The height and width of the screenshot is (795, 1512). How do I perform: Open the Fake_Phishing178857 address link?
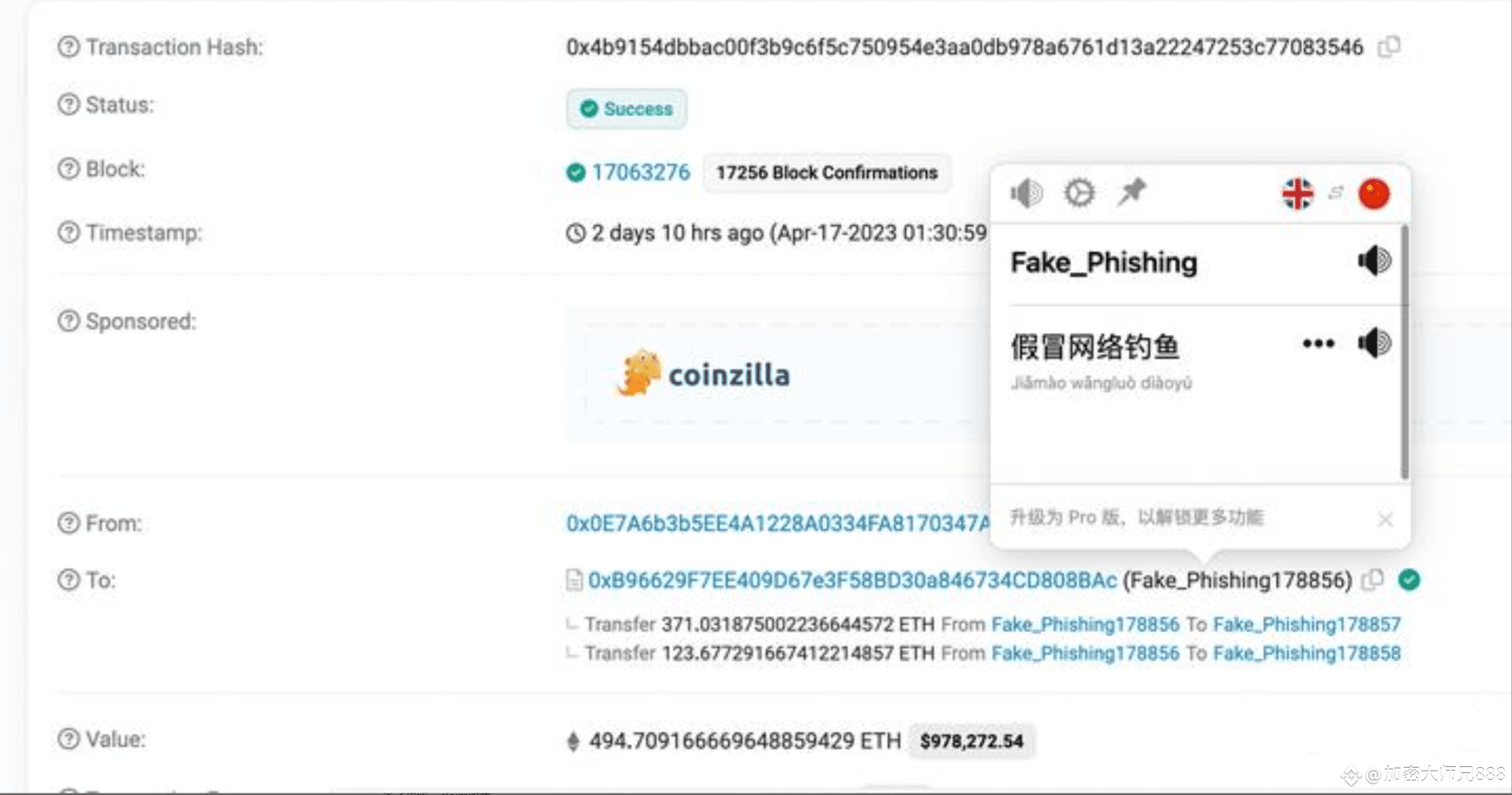coord(1307,624)
